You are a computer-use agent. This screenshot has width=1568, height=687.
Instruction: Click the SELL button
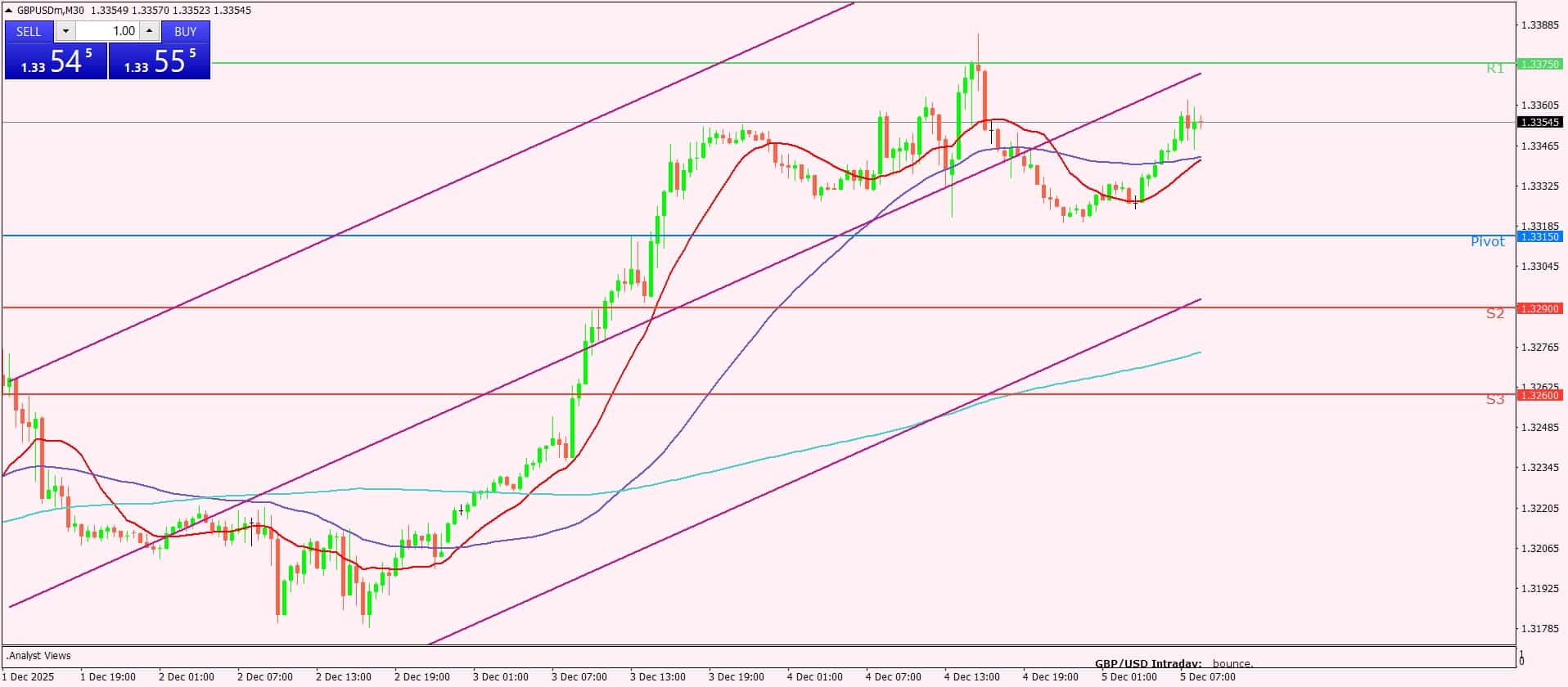click(x=29, y=31)
